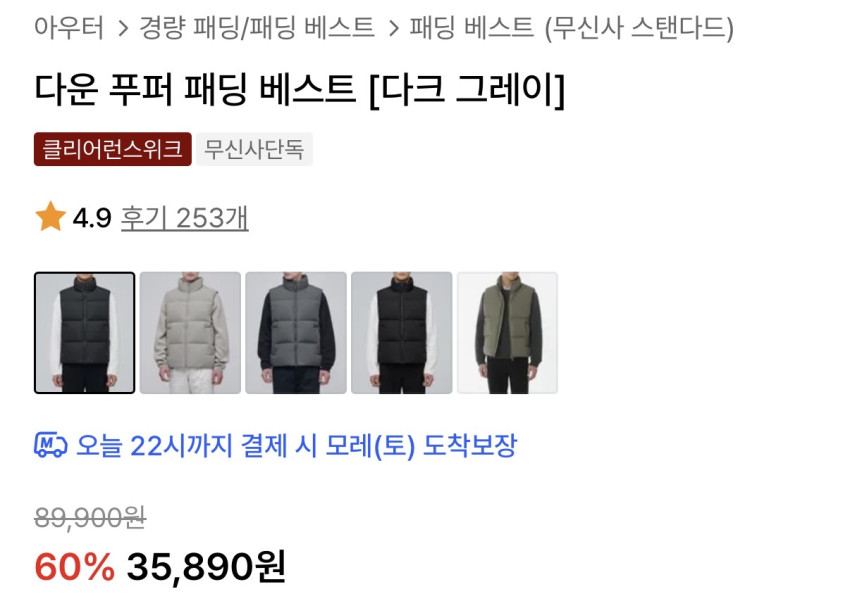Open the 도착보장 delivery guarantee text
Screen dimensions: 850x601
click(469, 445)
